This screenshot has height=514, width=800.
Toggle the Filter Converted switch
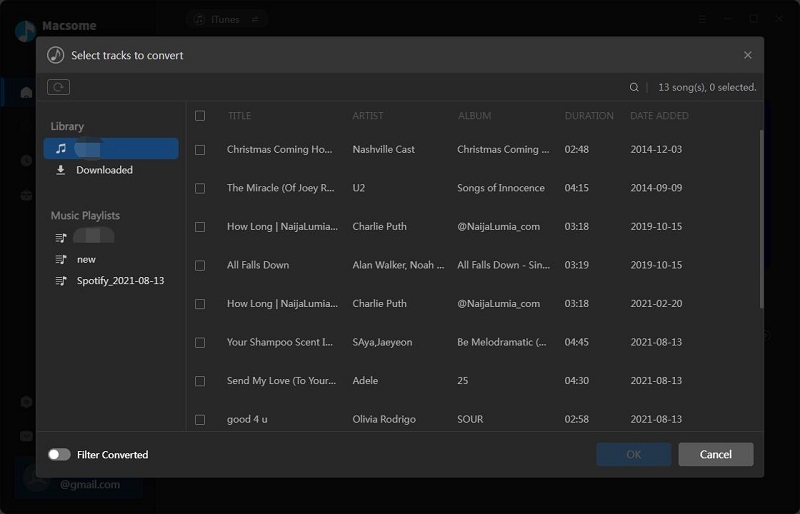coord(59,454)
